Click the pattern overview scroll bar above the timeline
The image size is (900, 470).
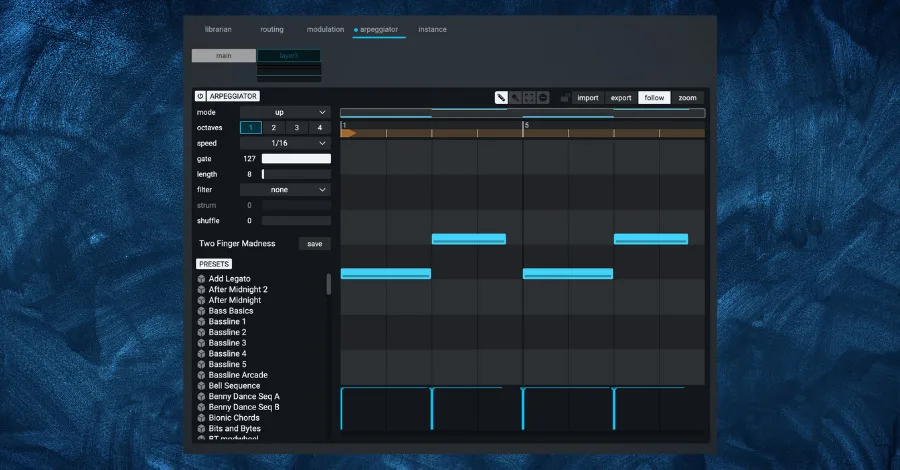coord(522,113)
